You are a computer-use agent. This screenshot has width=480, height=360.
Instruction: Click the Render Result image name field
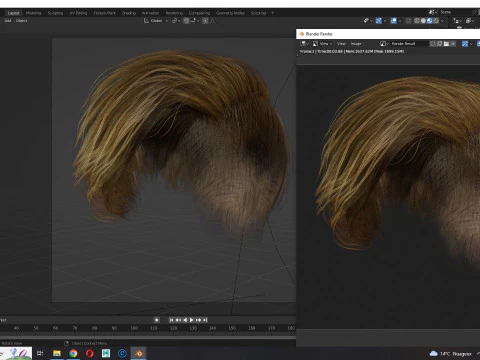tap(409, 44)
